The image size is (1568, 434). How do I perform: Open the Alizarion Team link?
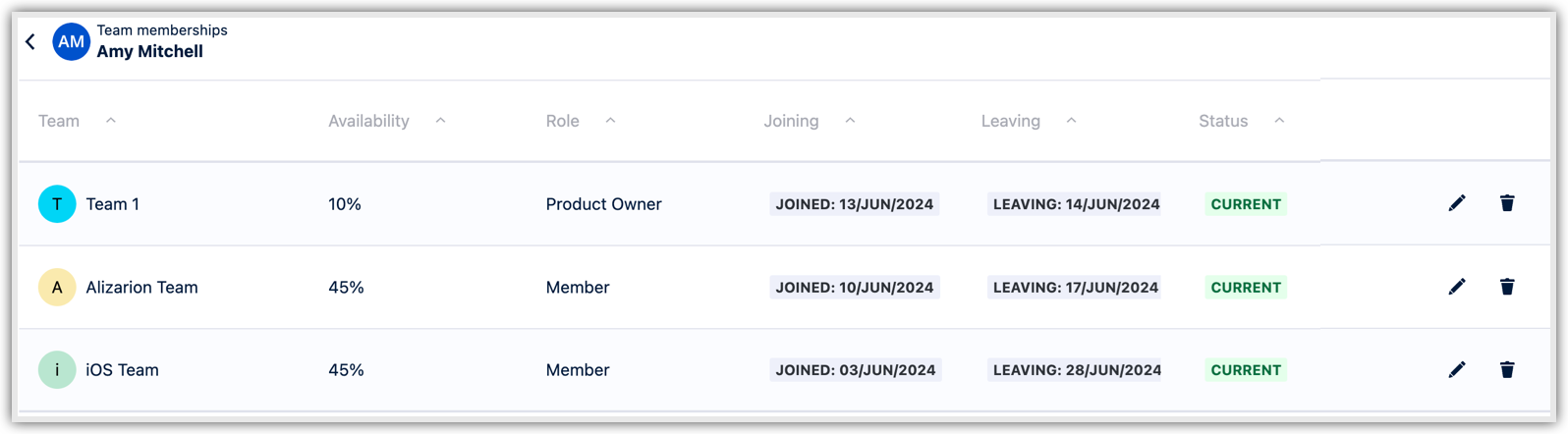tap(141, 288)
